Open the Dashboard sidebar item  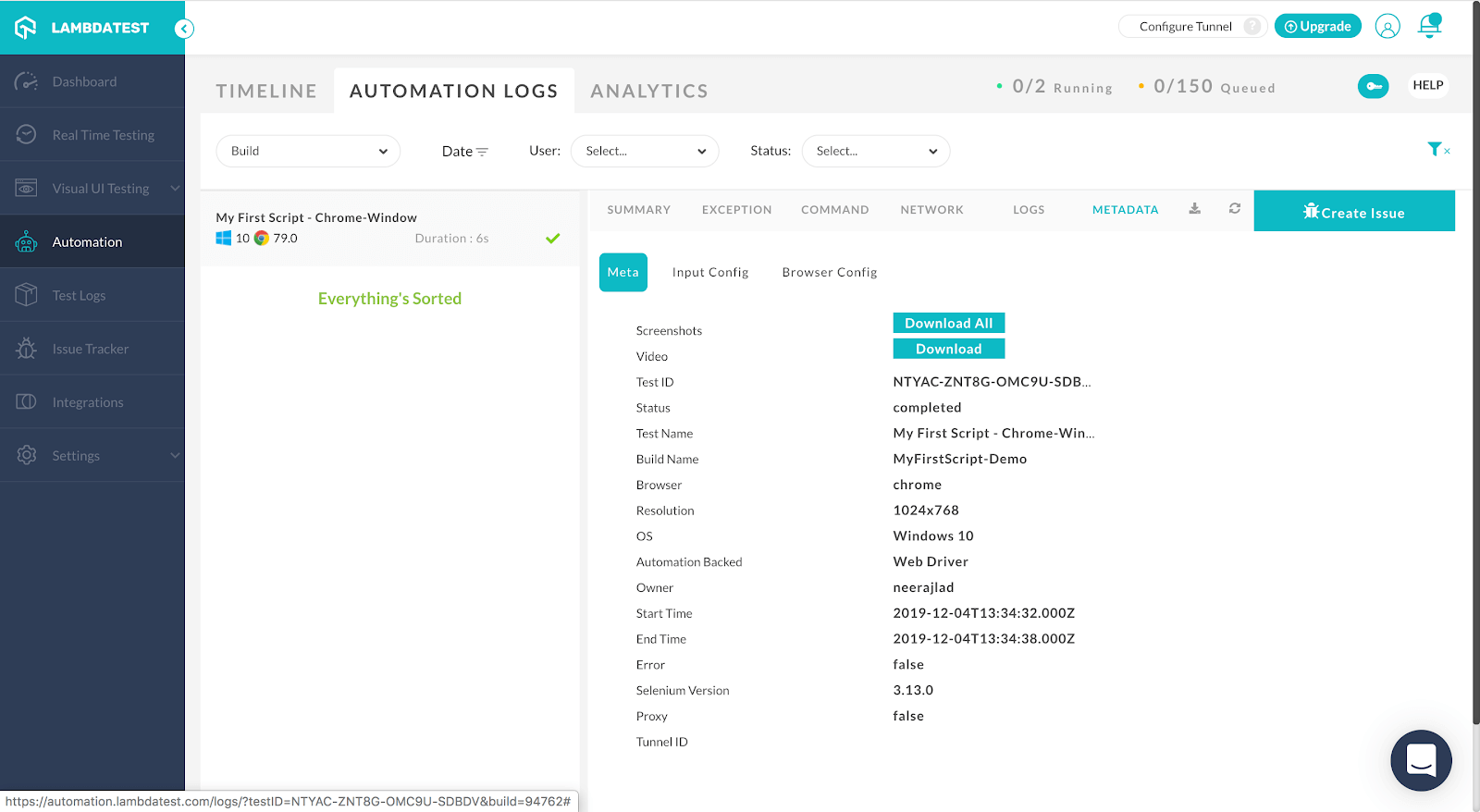[92, 81]
